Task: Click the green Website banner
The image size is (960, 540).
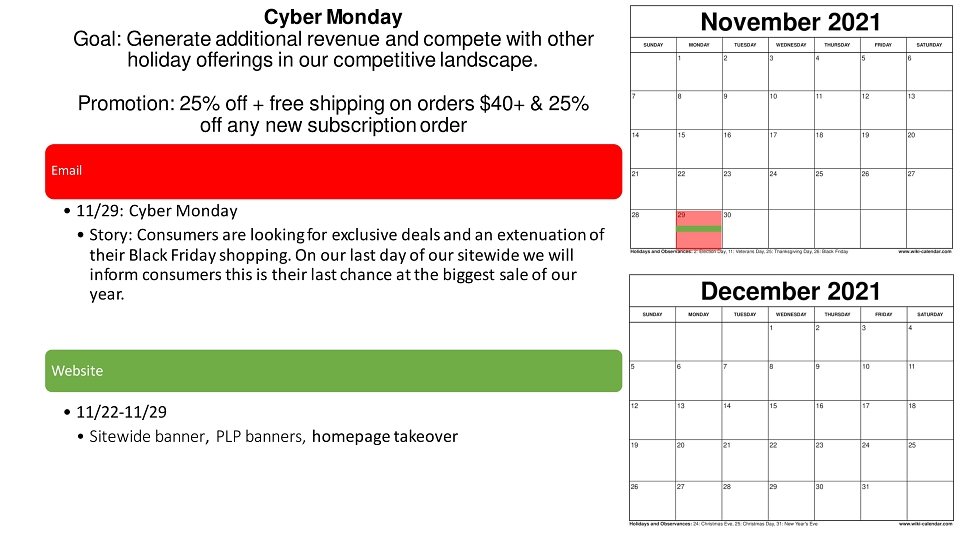Action: (334, 371)
